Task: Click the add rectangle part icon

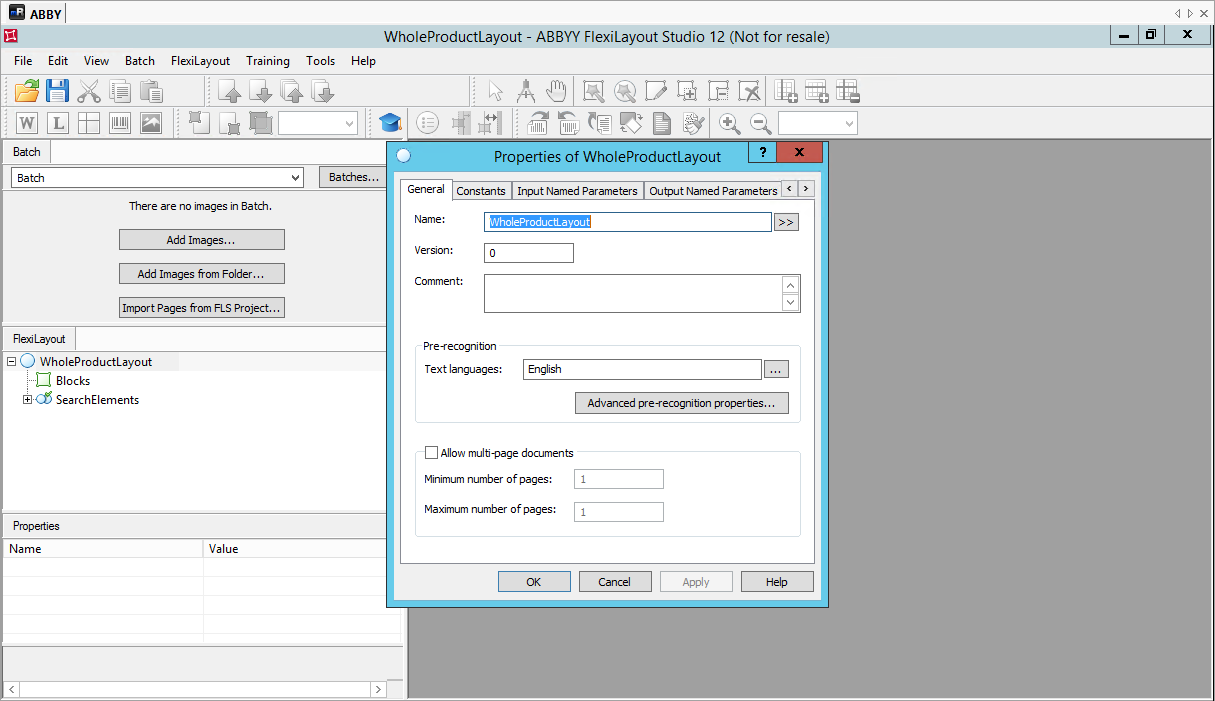Action: [x=687, y=92]
